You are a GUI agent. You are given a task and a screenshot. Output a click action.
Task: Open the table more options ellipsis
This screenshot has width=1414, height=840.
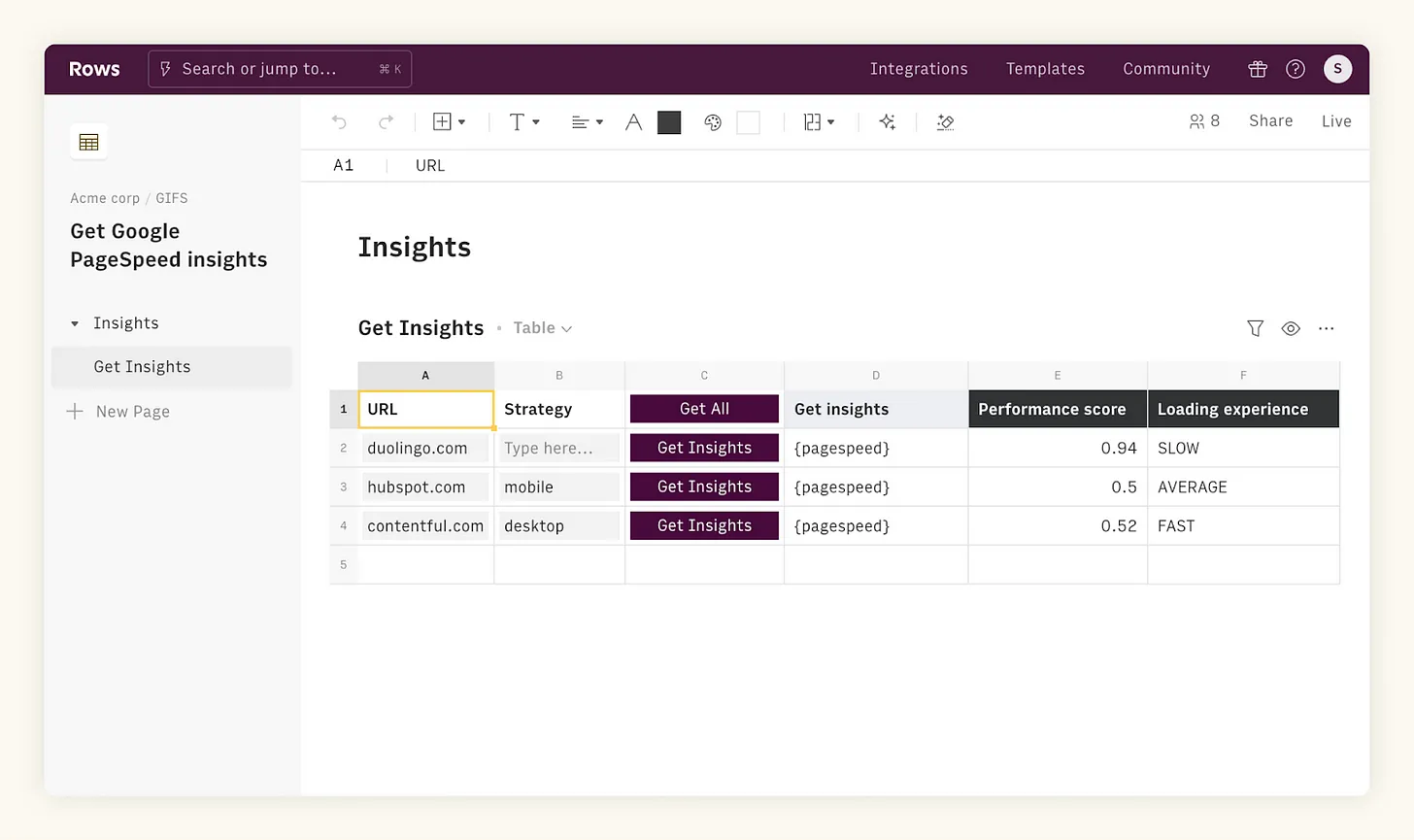(1326, 328)
